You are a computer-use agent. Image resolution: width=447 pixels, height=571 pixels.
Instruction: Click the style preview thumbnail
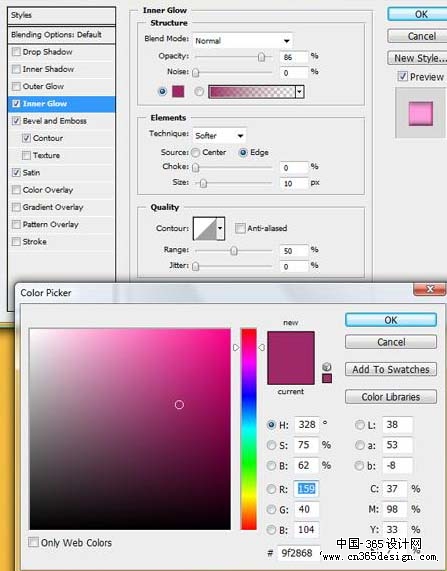pos(421,113)
